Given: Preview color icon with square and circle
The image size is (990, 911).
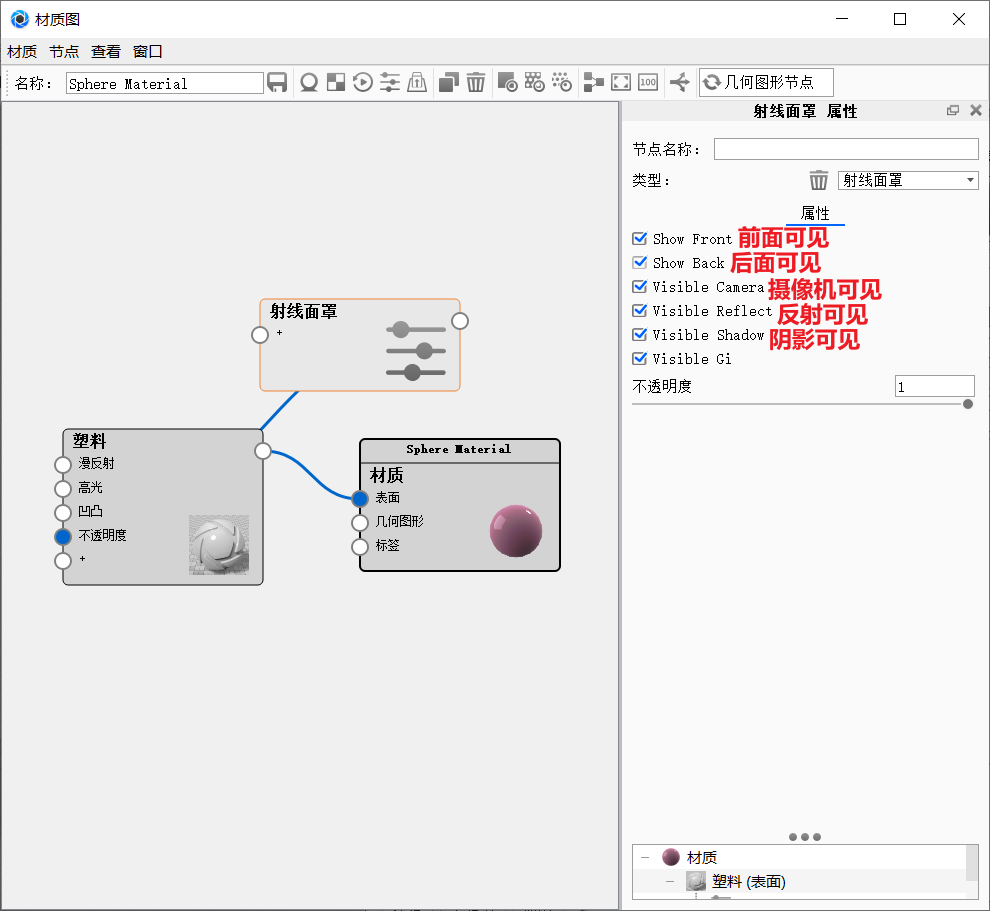Looking at the screenshot, I should 507,83.
